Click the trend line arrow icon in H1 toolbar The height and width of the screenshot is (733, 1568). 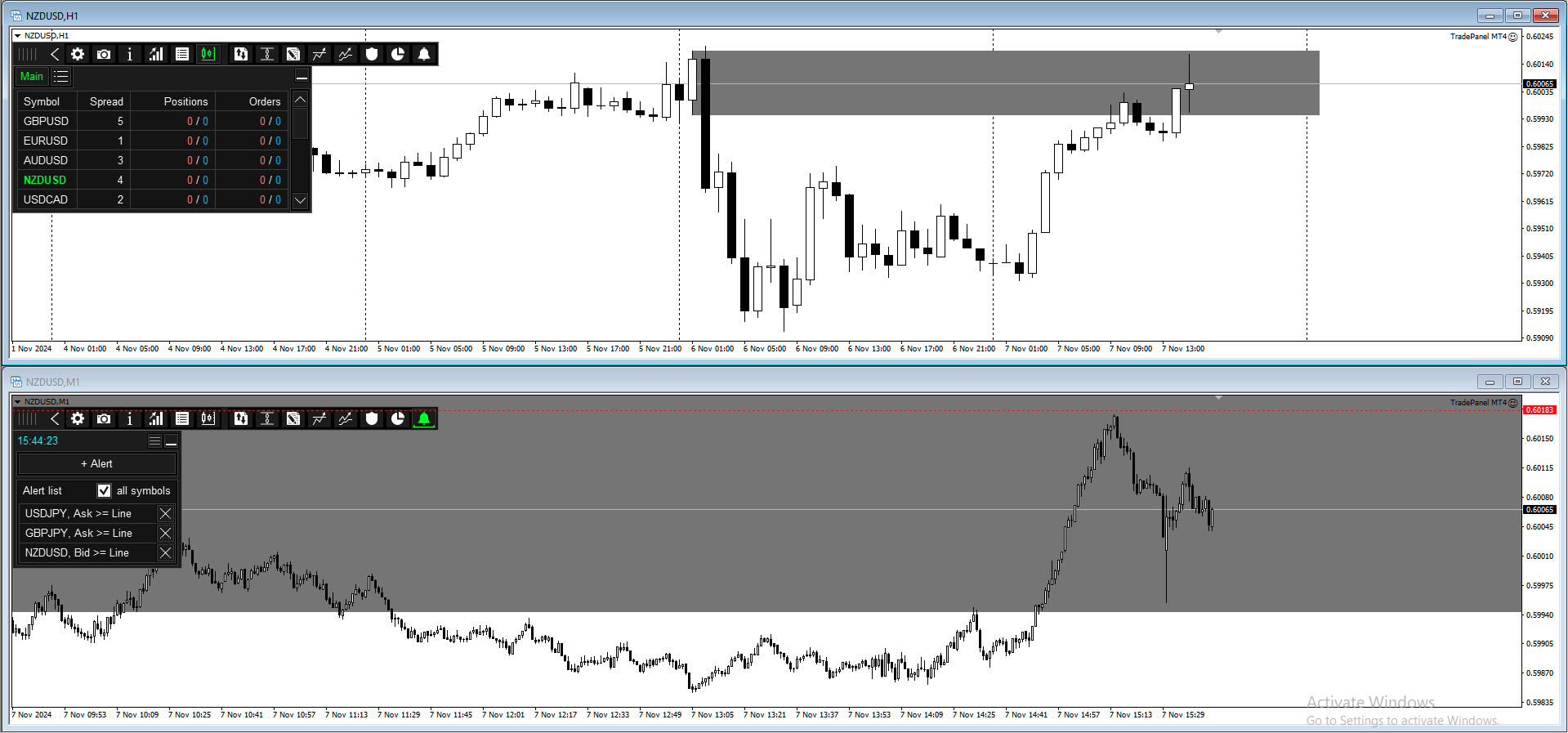click(x=319, y=54)
